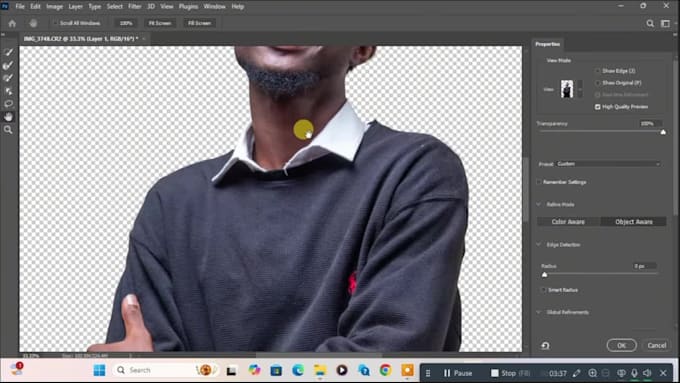Open the Windows Start menu
This screenshot has width=680, height=383.
tap(99, 370)
